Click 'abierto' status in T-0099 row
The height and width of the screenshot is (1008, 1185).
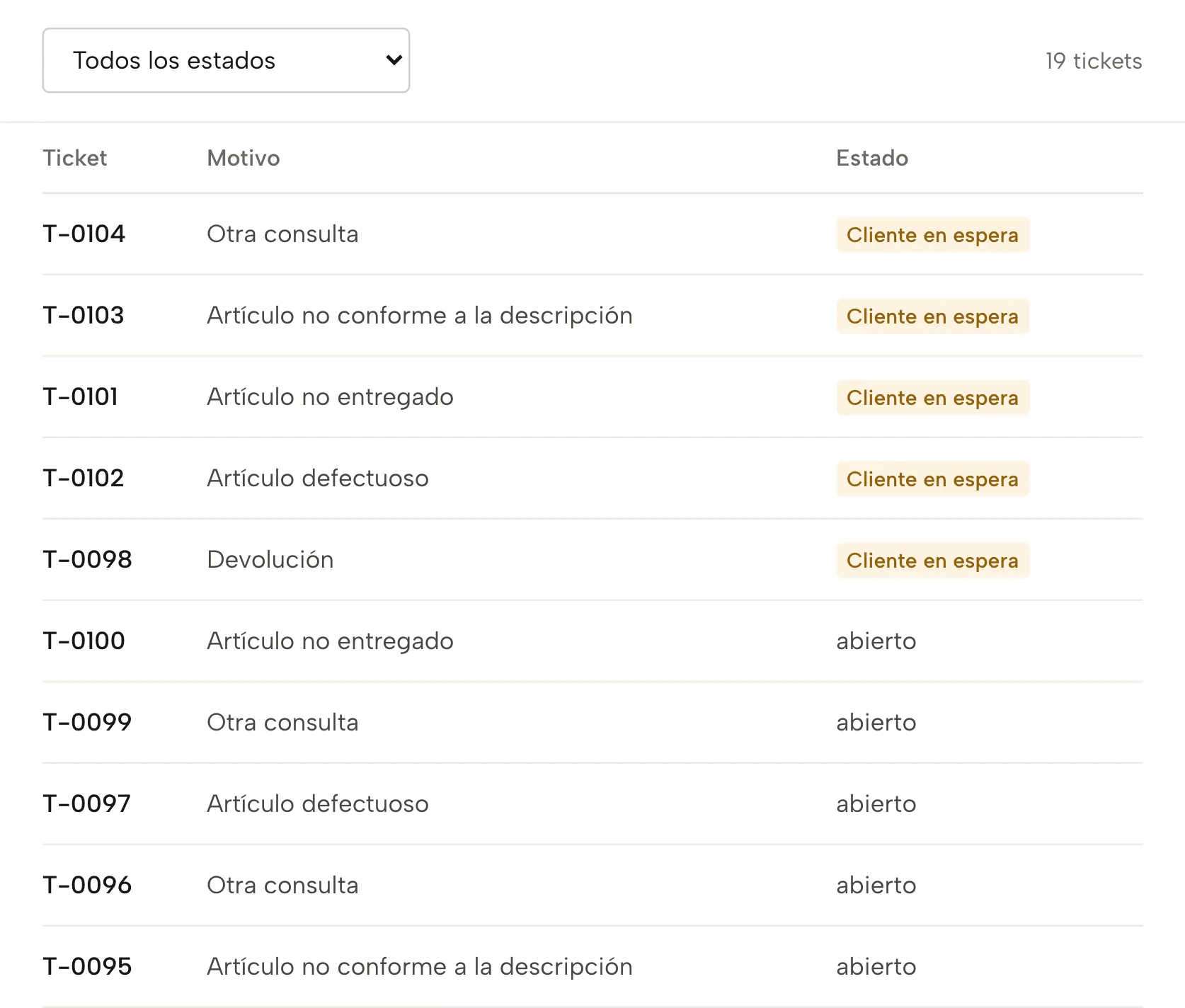876,722
